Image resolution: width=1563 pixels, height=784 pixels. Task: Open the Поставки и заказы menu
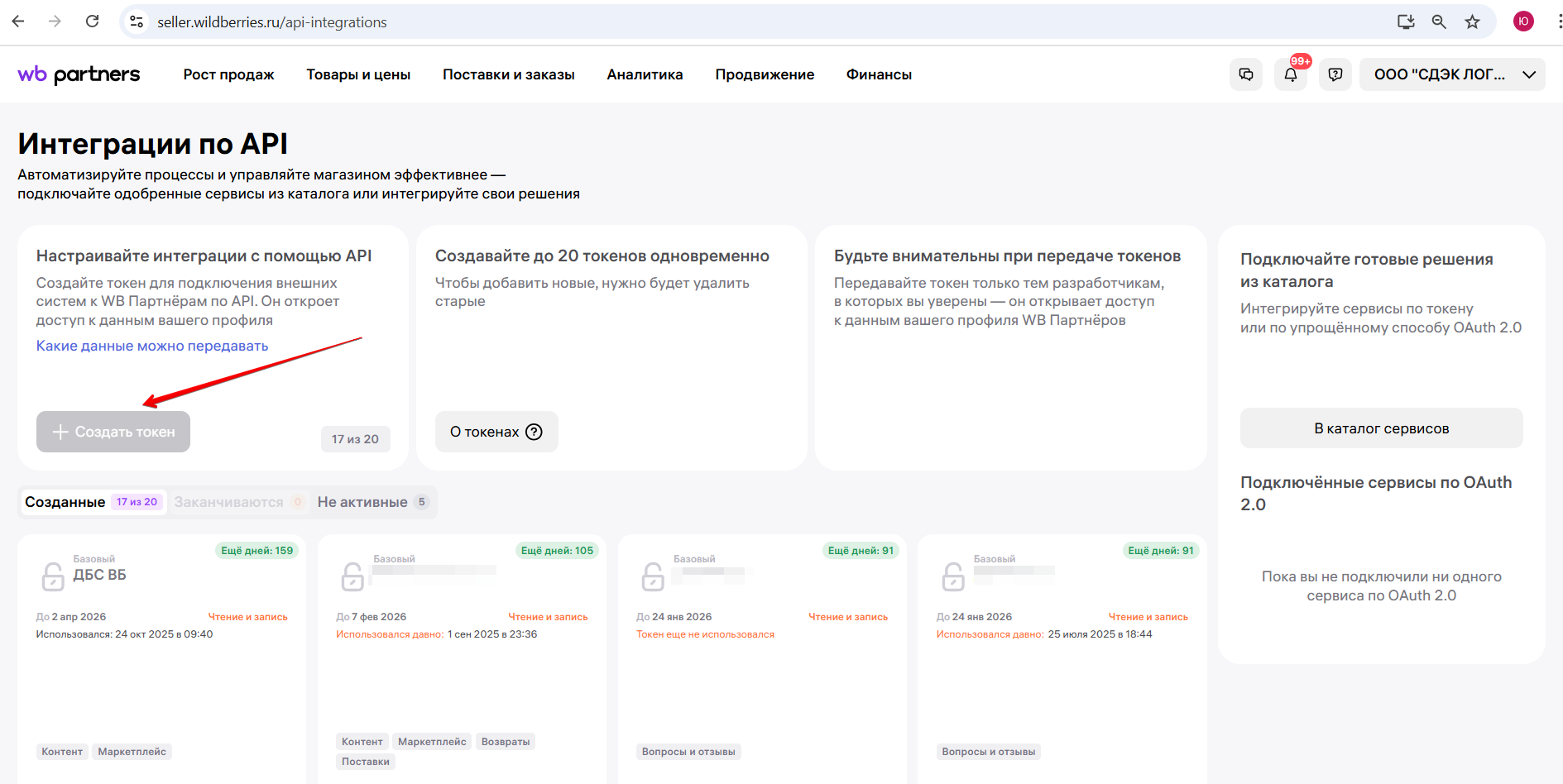click(x=508, y=74)
